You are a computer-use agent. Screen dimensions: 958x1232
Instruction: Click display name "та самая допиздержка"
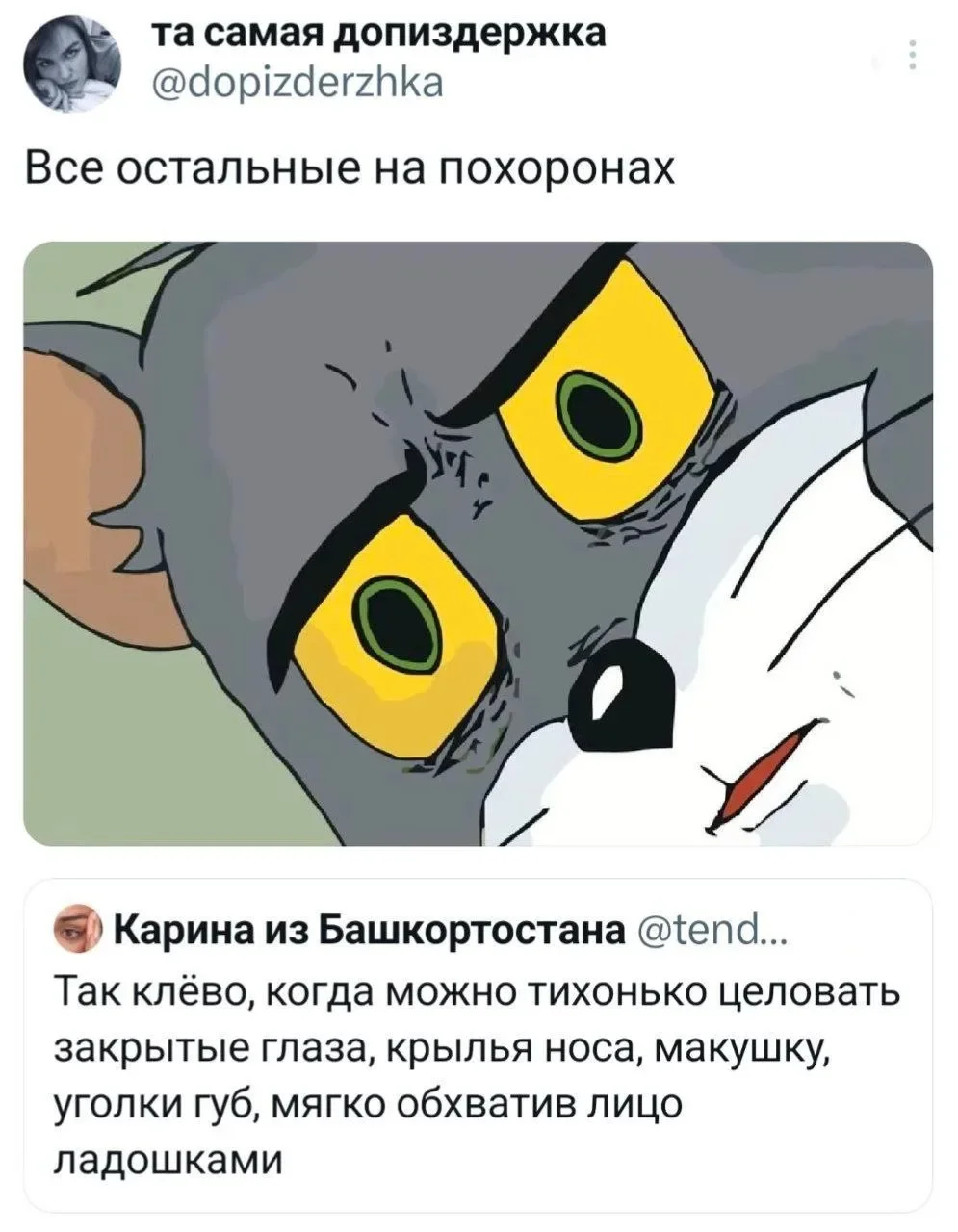pos(381,34)
